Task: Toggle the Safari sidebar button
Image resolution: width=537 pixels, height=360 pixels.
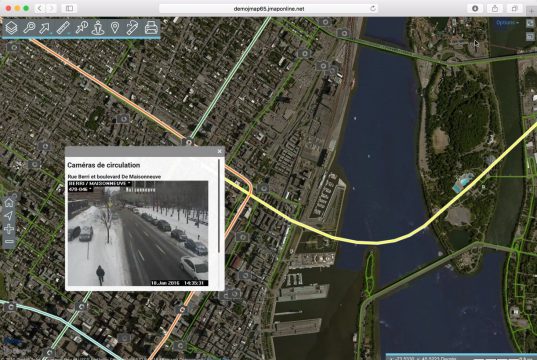Action: [69, 8]
